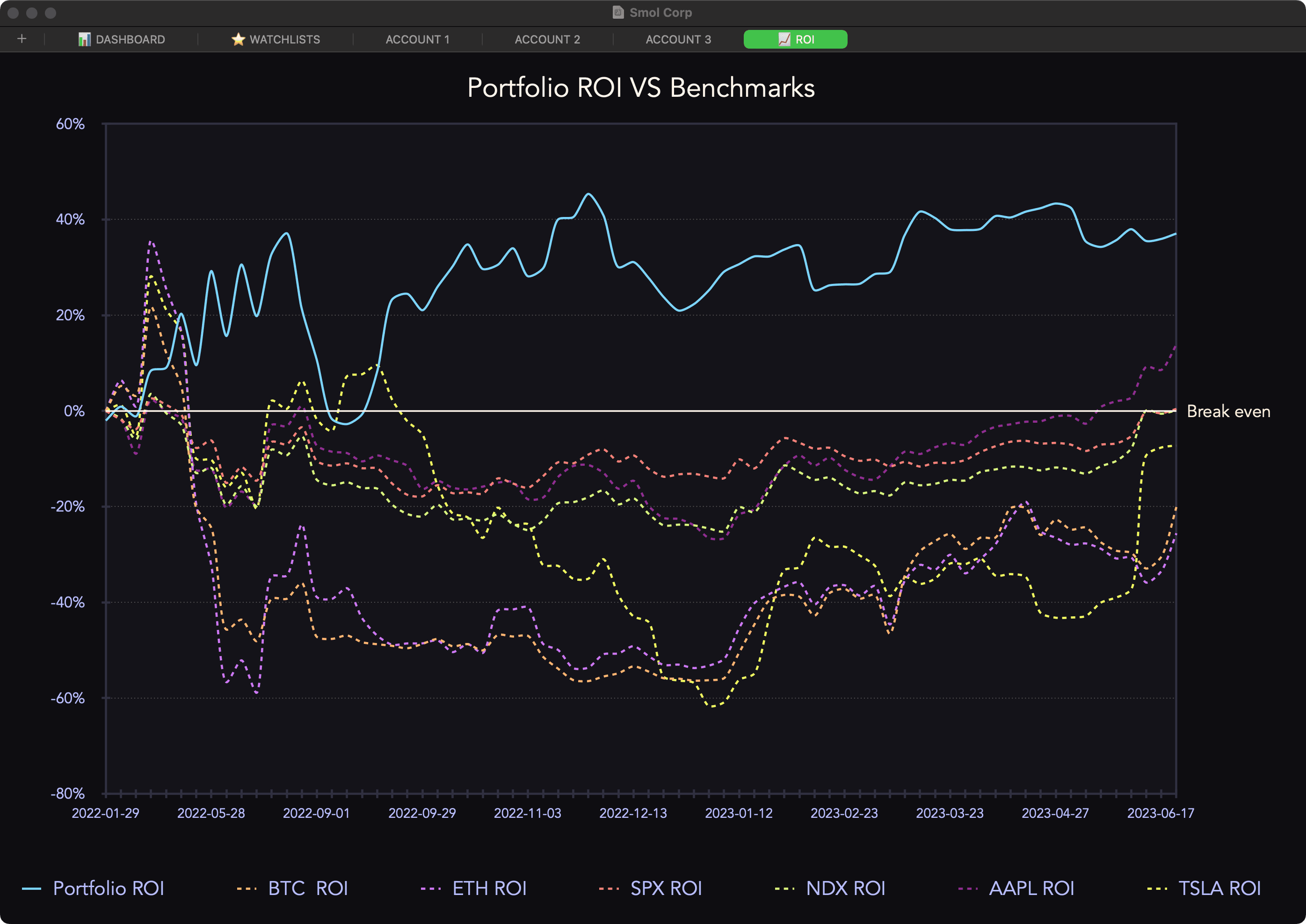Click the 2022-01-29 date axis label

pos(105,813)
